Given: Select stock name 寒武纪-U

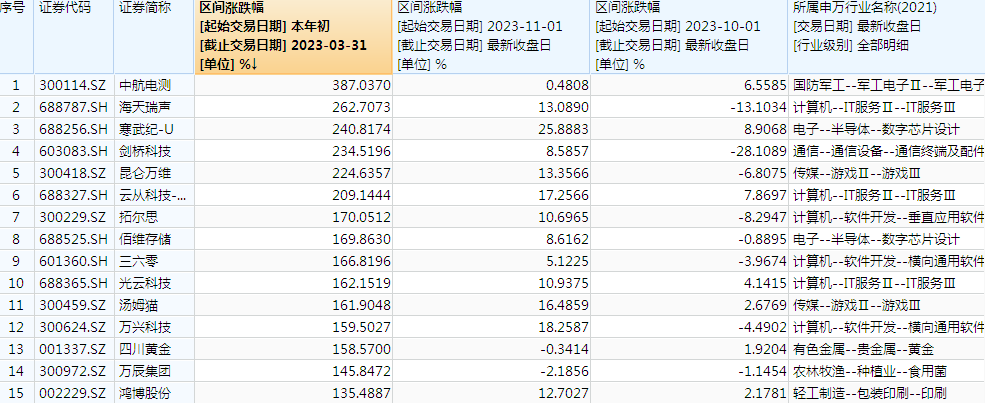Looking at the screenshot, I should click(146, 130).
